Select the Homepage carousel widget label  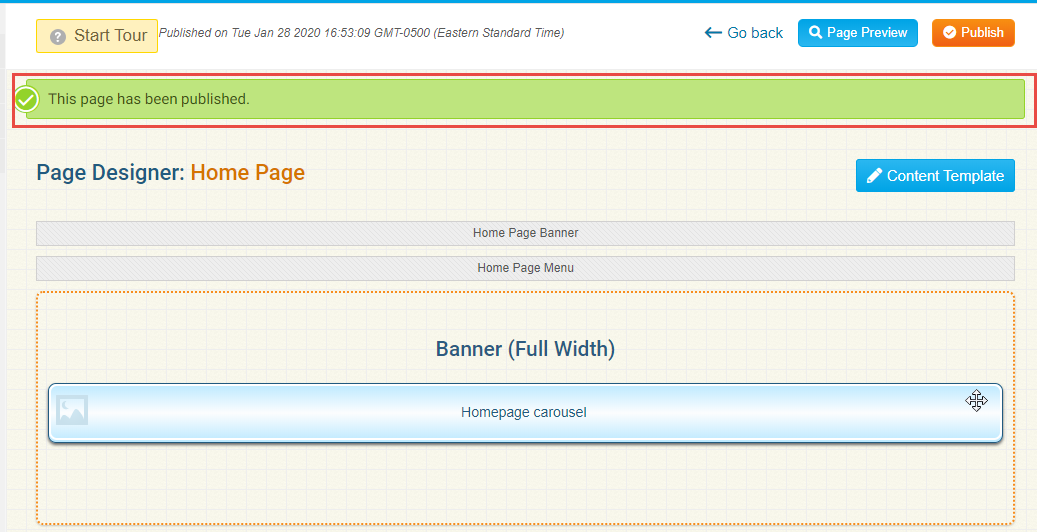(x=523, y=412)
